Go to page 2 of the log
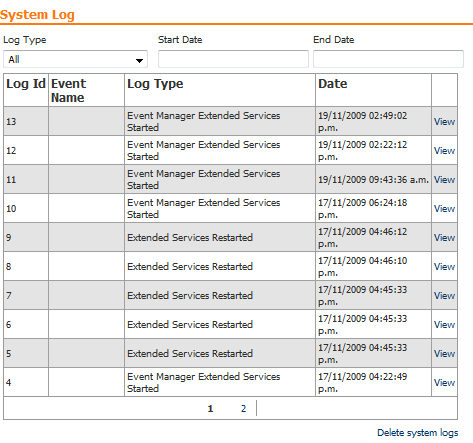Screen dimensions: 473x443 click(x=244, y=408)
